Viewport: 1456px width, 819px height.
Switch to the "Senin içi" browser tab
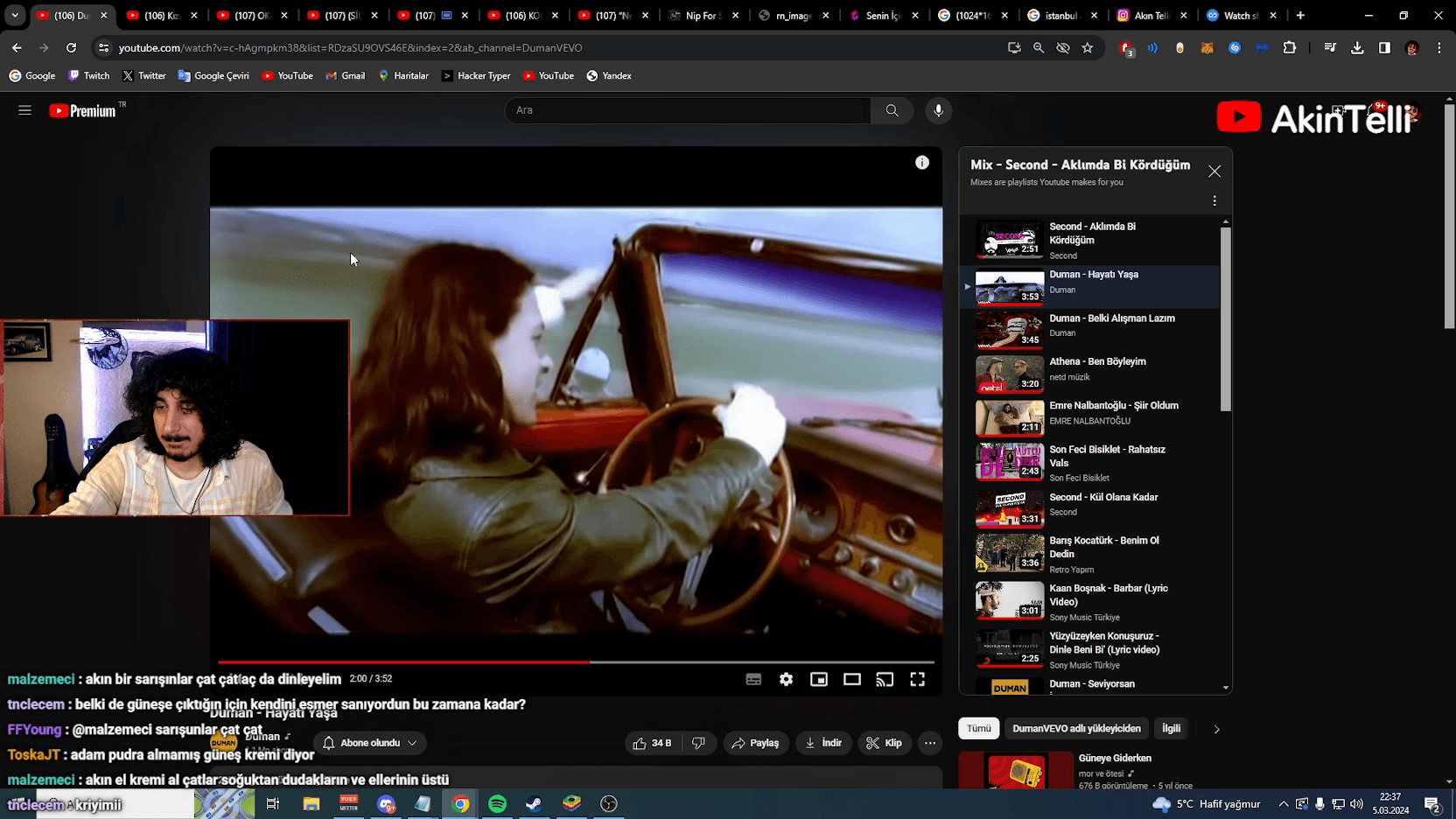coord(883,15)
